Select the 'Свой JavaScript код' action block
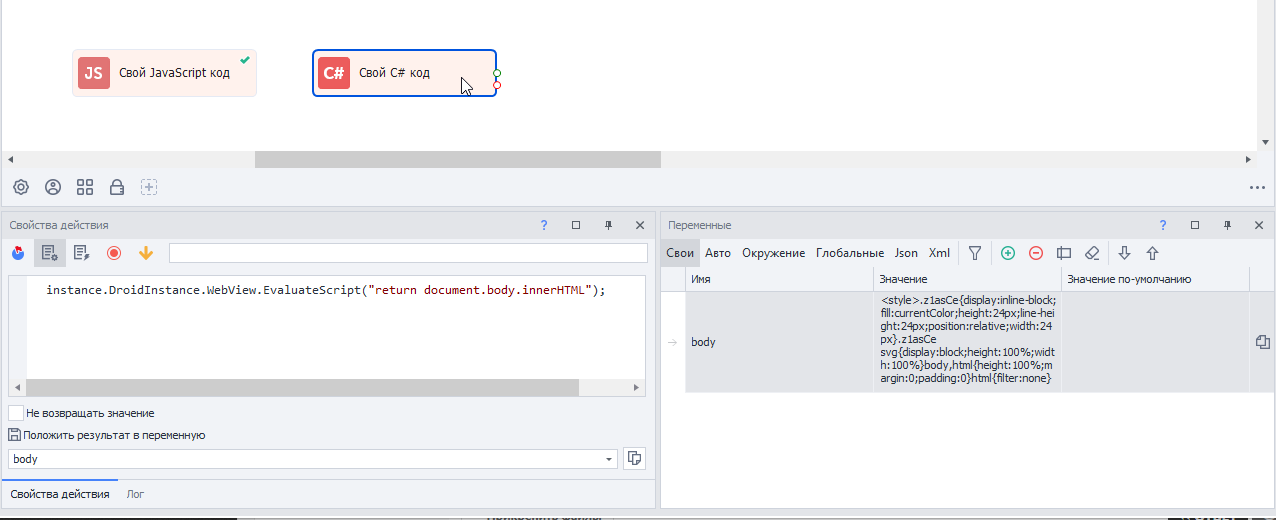This screenshot has height=520, width=1276. [164, 73]
